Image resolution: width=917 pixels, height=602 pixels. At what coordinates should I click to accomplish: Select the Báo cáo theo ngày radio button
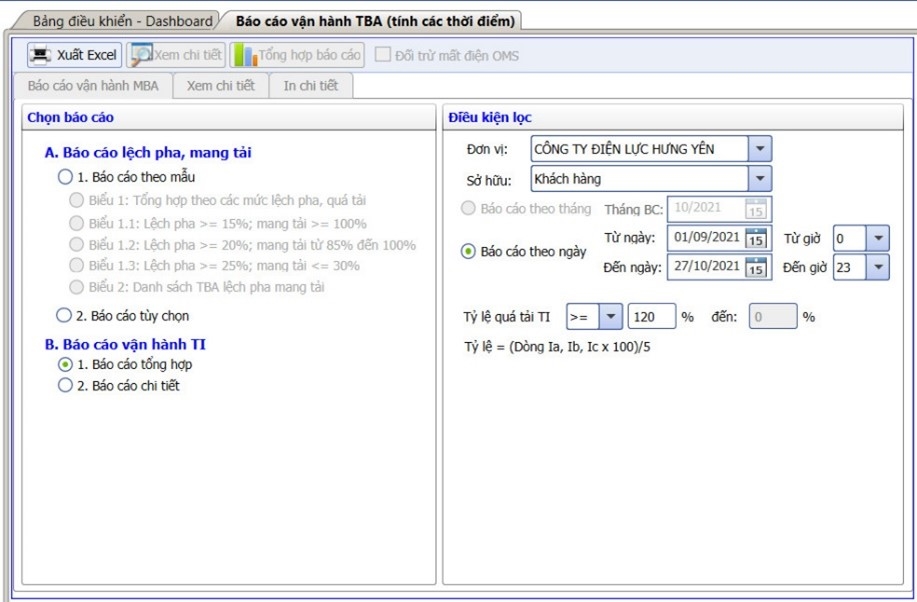468,252
